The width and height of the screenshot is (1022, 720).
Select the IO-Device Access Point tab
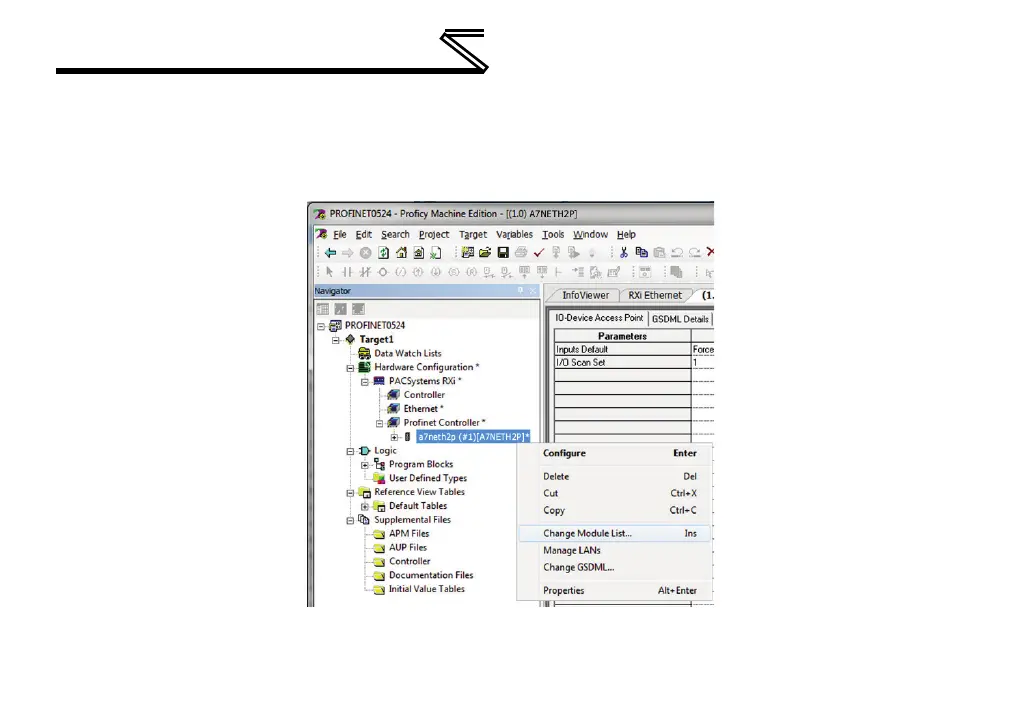[598, 318]
